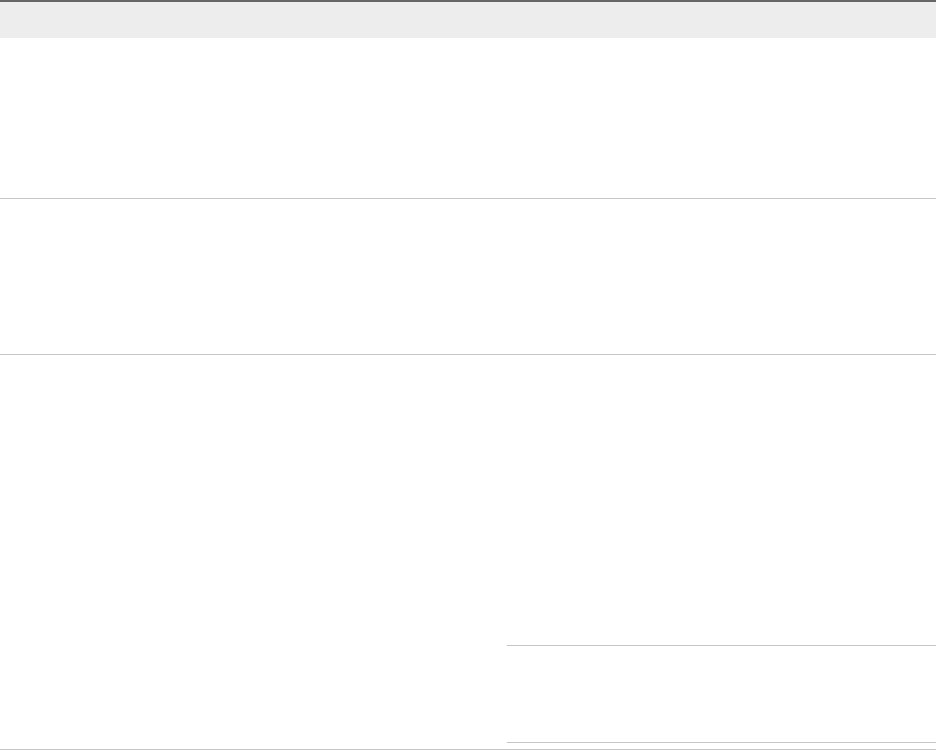Image resolution: width=936 pixels, height=750 pixels.
Task: Click the dark top border above the header
Action: click(468, 1)
